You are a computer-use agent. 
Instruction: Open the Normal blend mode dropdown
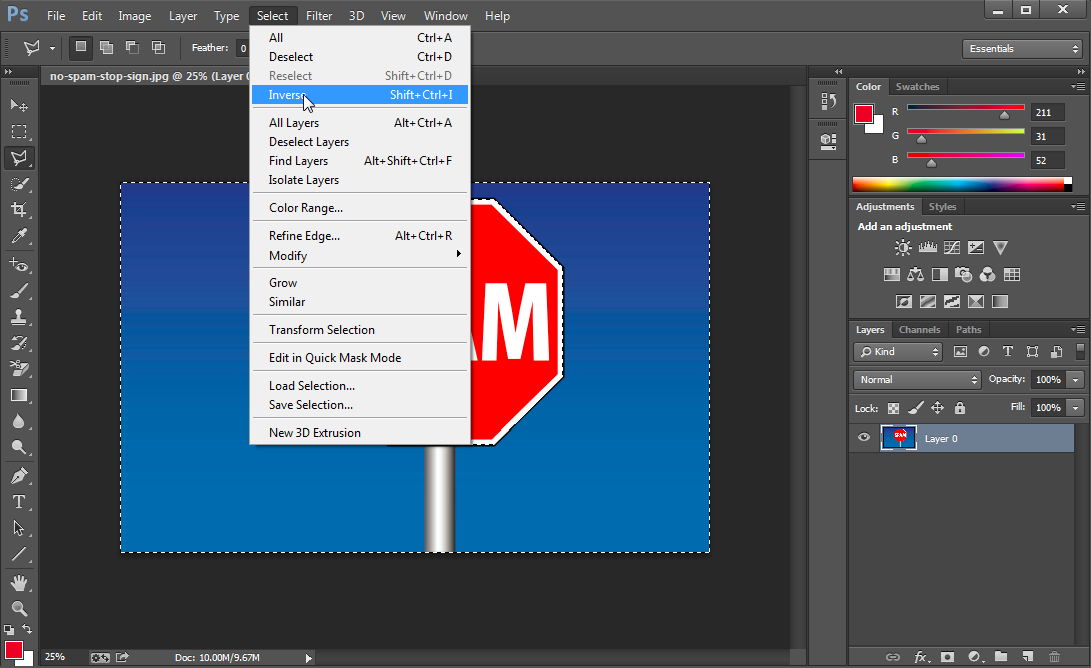click(x=917, y=380)
